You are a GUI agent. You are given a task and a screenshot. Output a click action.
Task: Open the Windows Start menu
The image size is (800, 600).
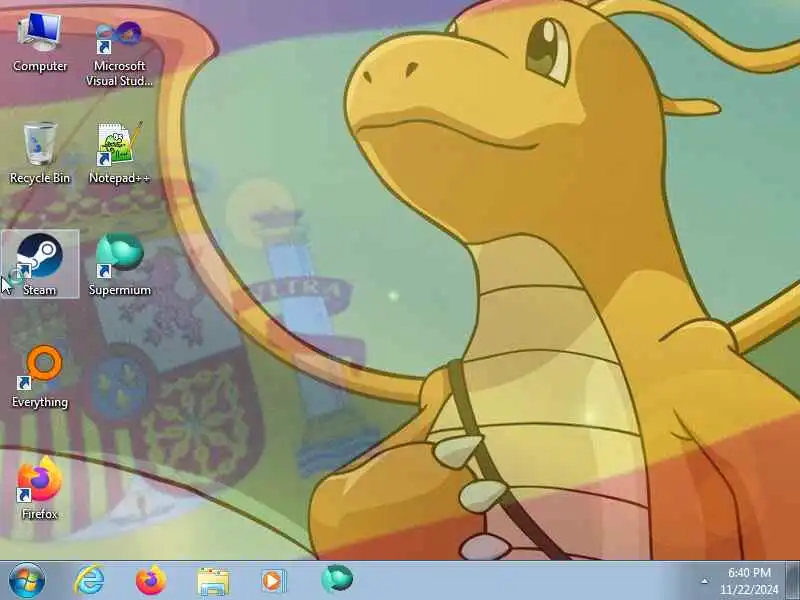pos(27,580)
